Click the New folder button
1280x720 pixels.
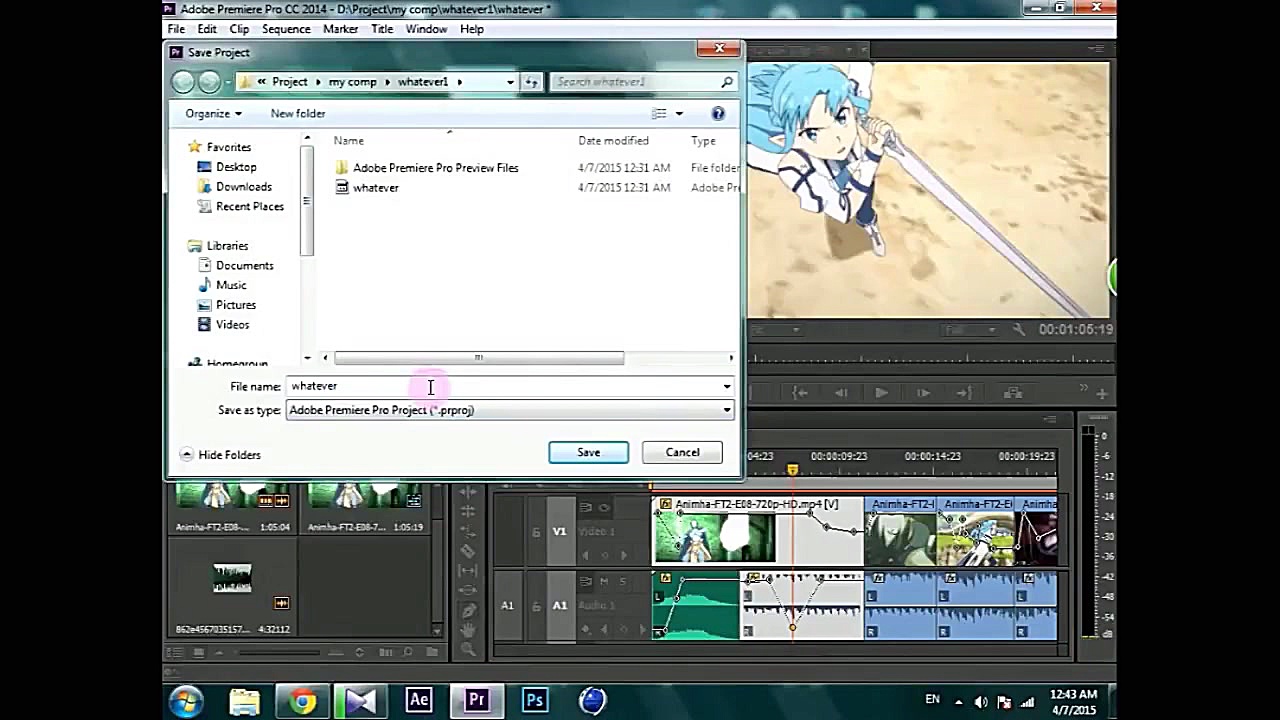click(298, 114)
